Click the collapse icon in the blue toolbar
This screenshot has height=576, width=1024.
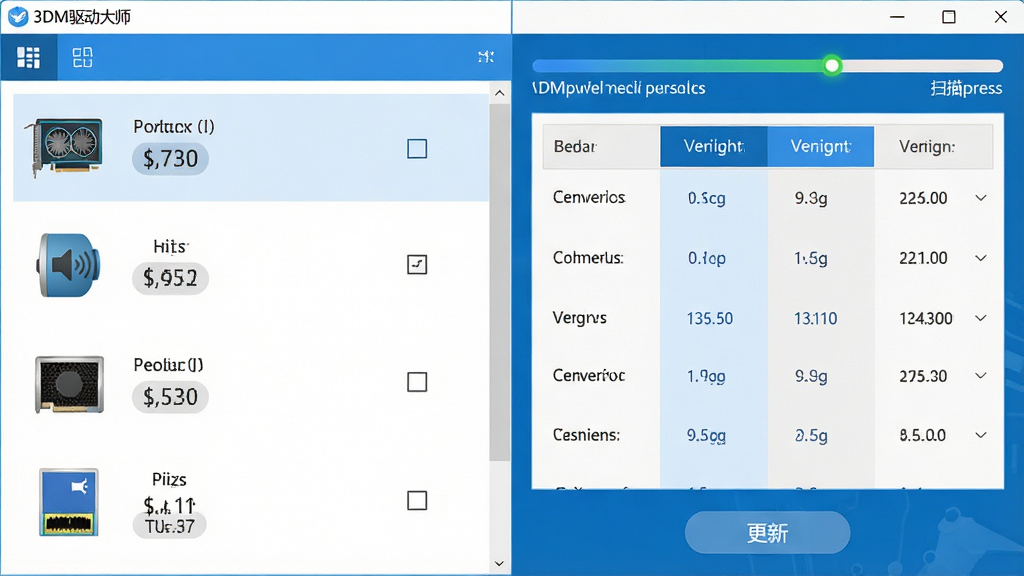click(485, 57)
